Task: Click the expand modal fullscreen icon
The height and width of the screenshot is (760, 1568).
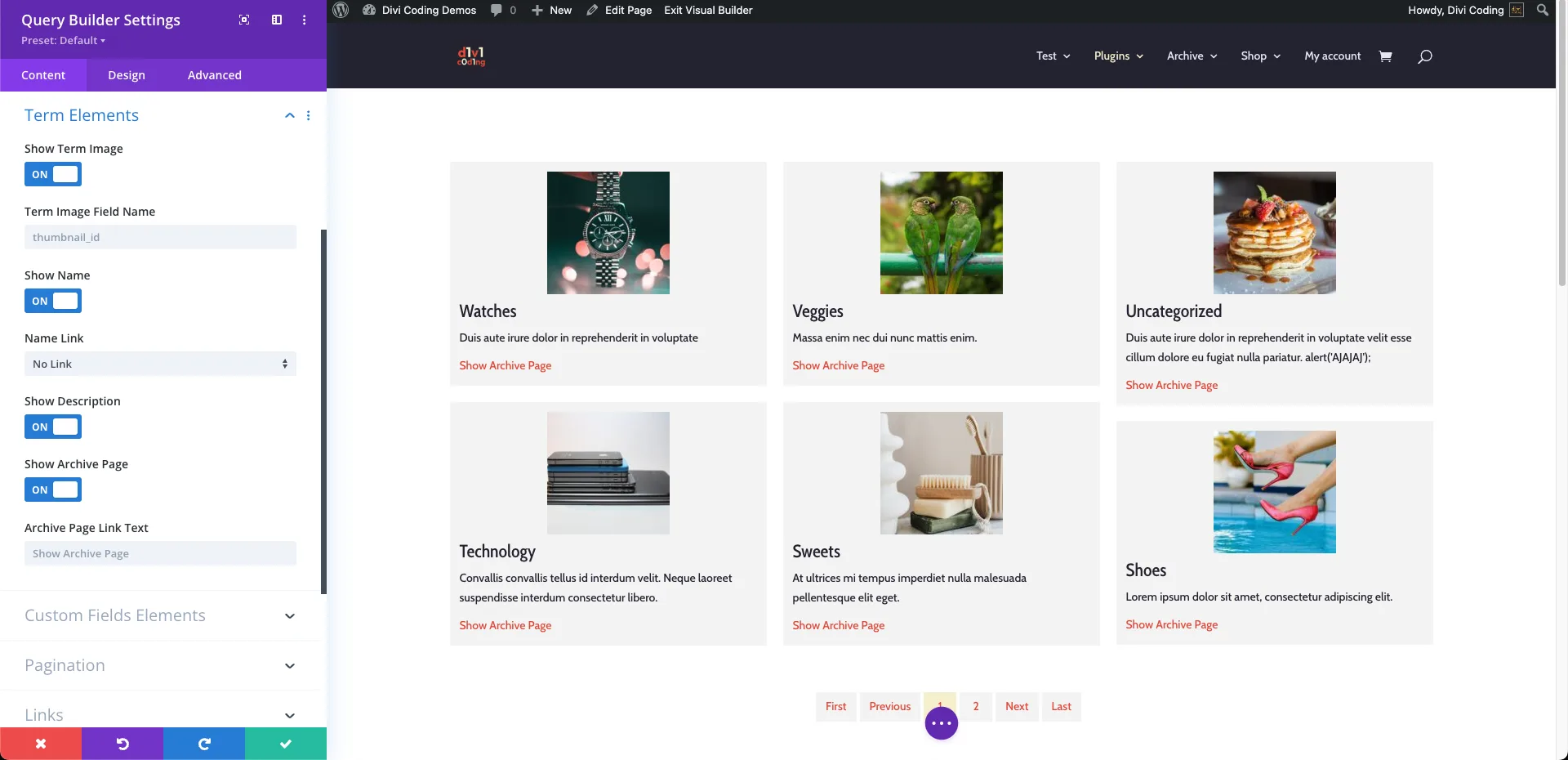Action: (x=244, y=20)
